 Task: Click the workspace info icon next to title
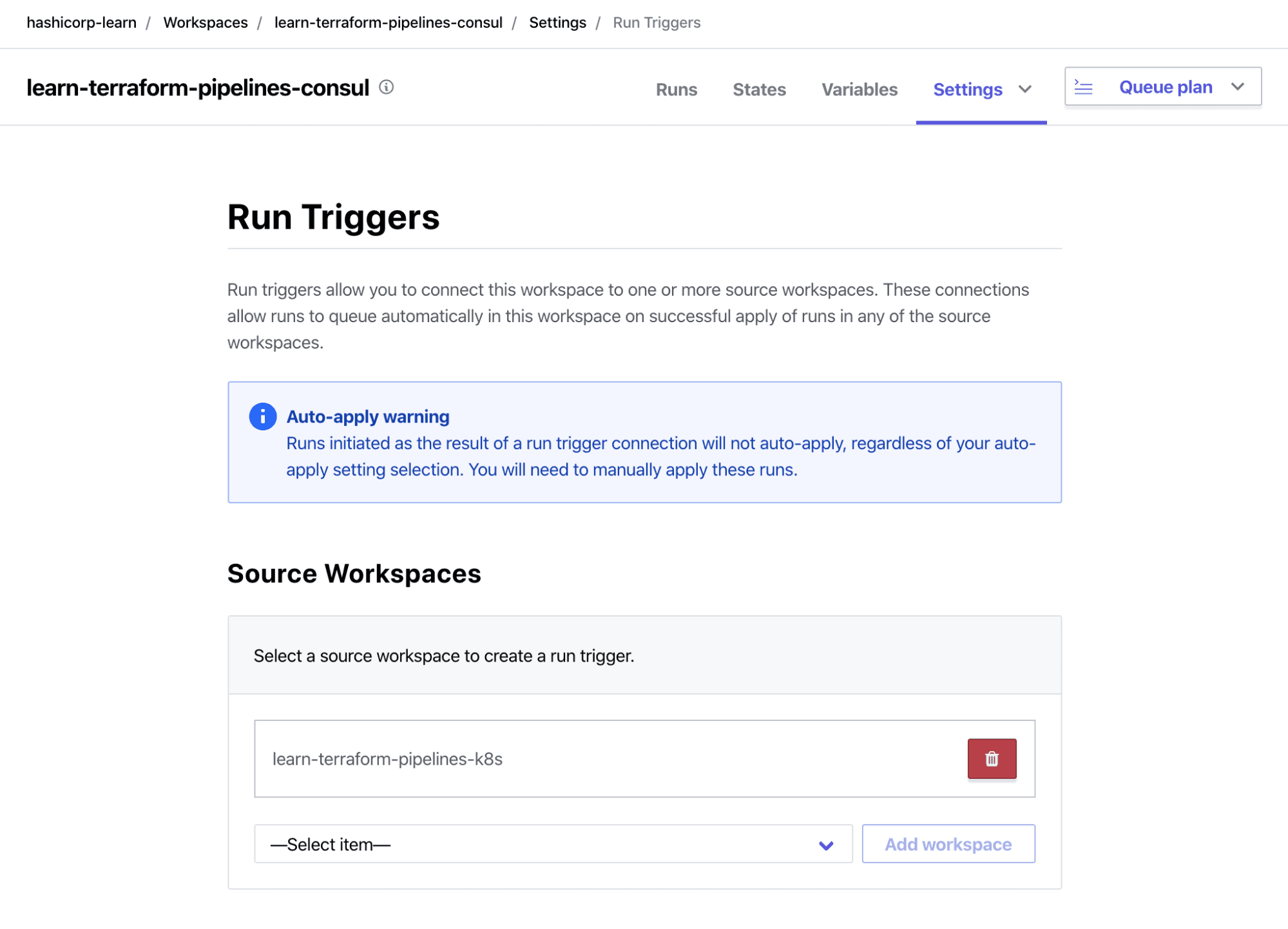pos(386,87)
